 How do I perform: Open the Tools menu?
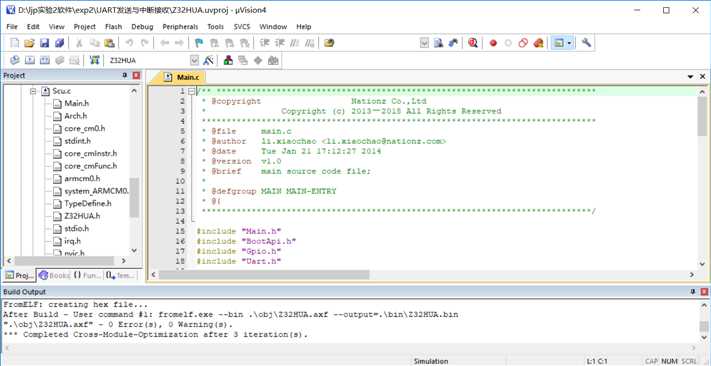215,27
